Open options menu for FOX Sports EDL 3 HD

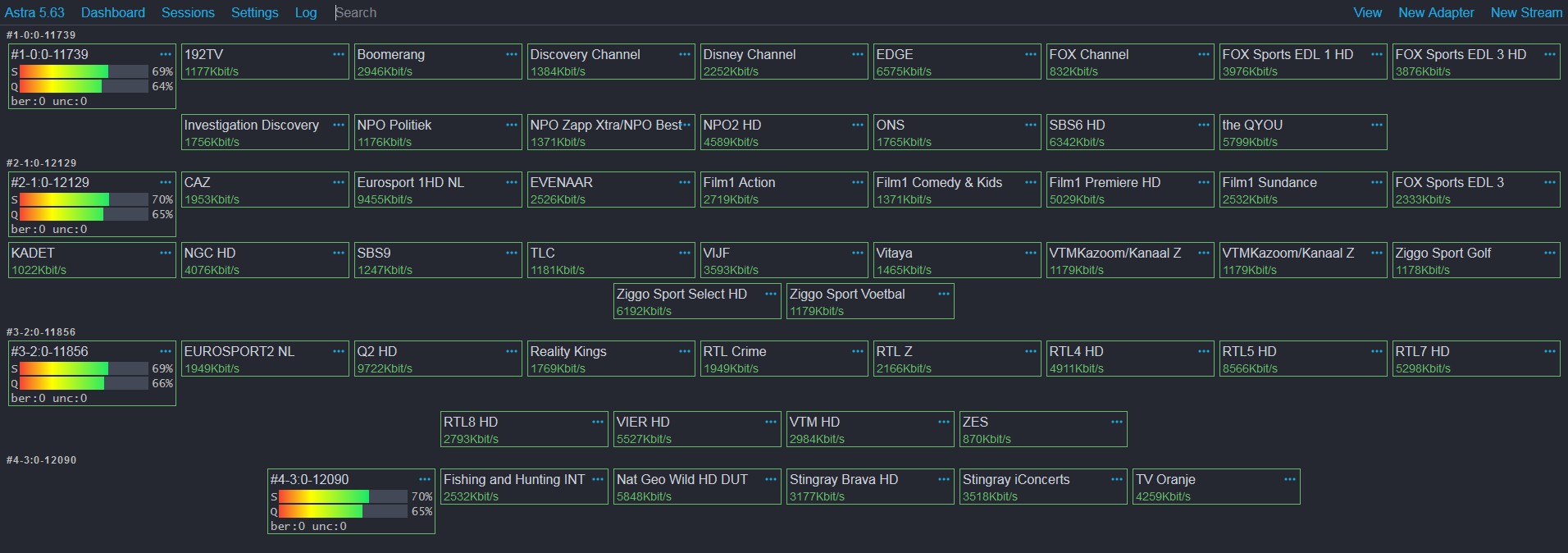click(x=1550, y=54)
